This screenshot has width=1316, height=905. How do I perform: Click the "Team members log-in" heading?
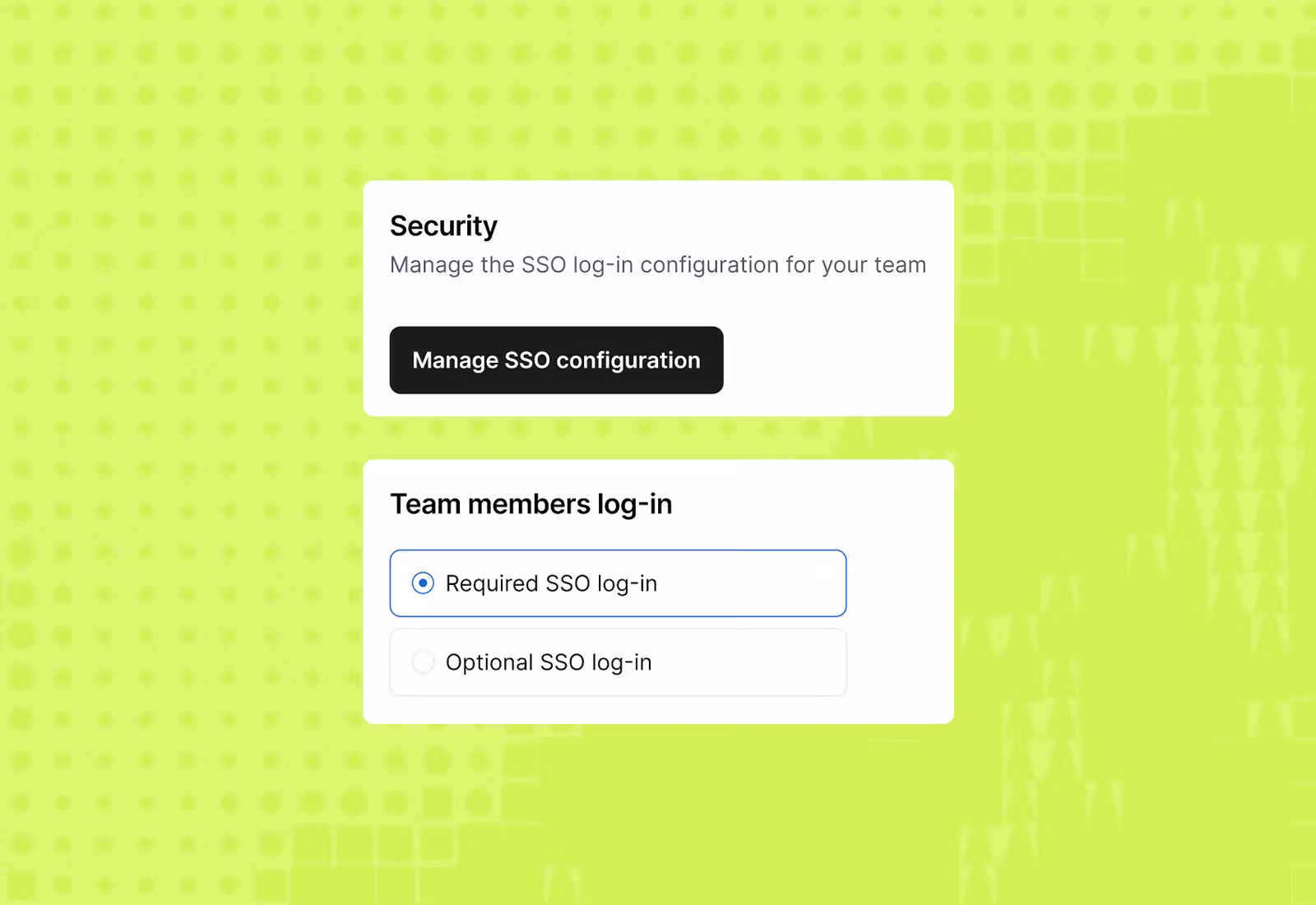[531, 504]
